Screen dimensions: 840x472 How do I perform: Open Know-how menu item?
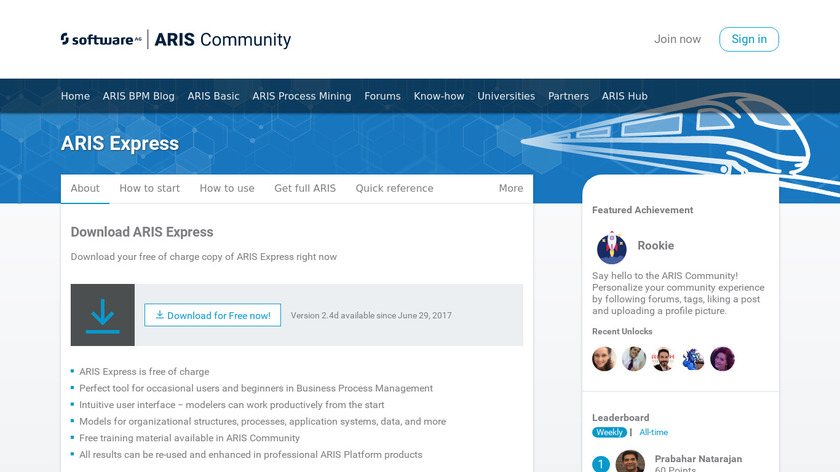439,96
